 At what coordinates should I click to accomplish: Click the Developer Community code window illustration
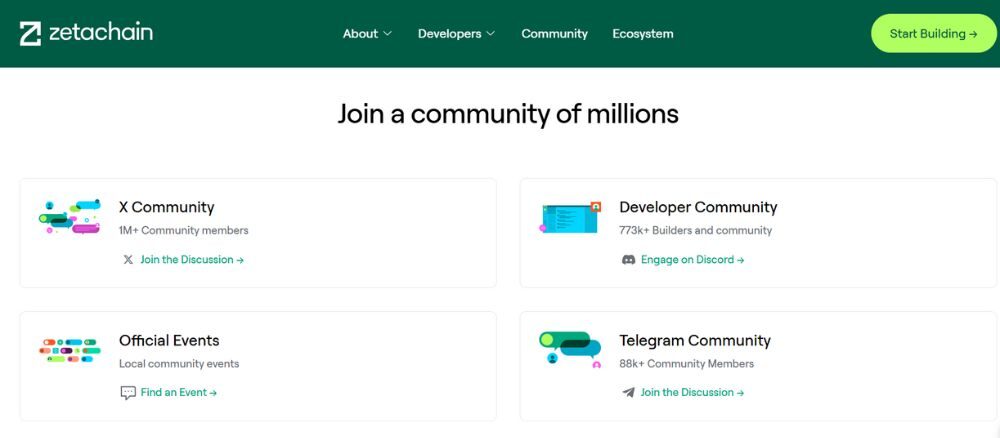click(570, 217)
